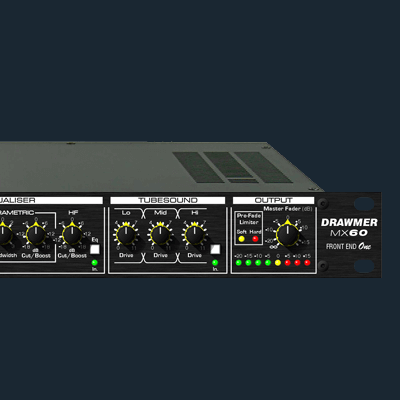The height and width of the screenshot is (400, 400).
Task: Toggle the Tubesound in/out button
Action: click(215, 249)
